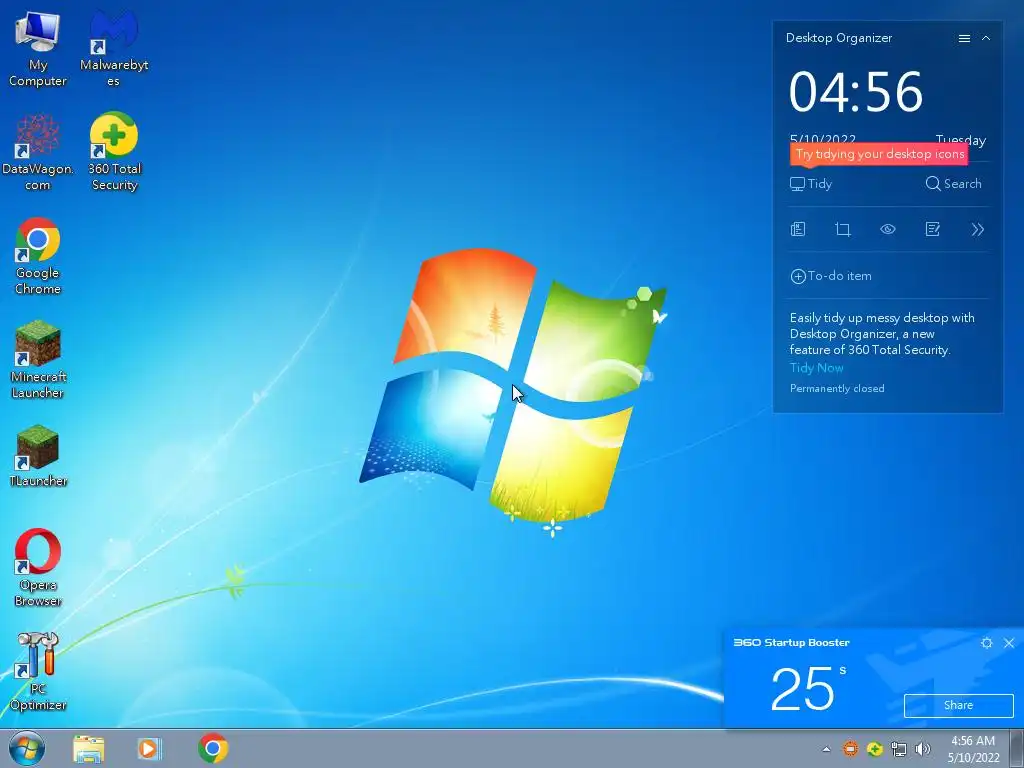Click the Tidy Now link
This screenshot has height=768, width=1024.
pos(816,368)
